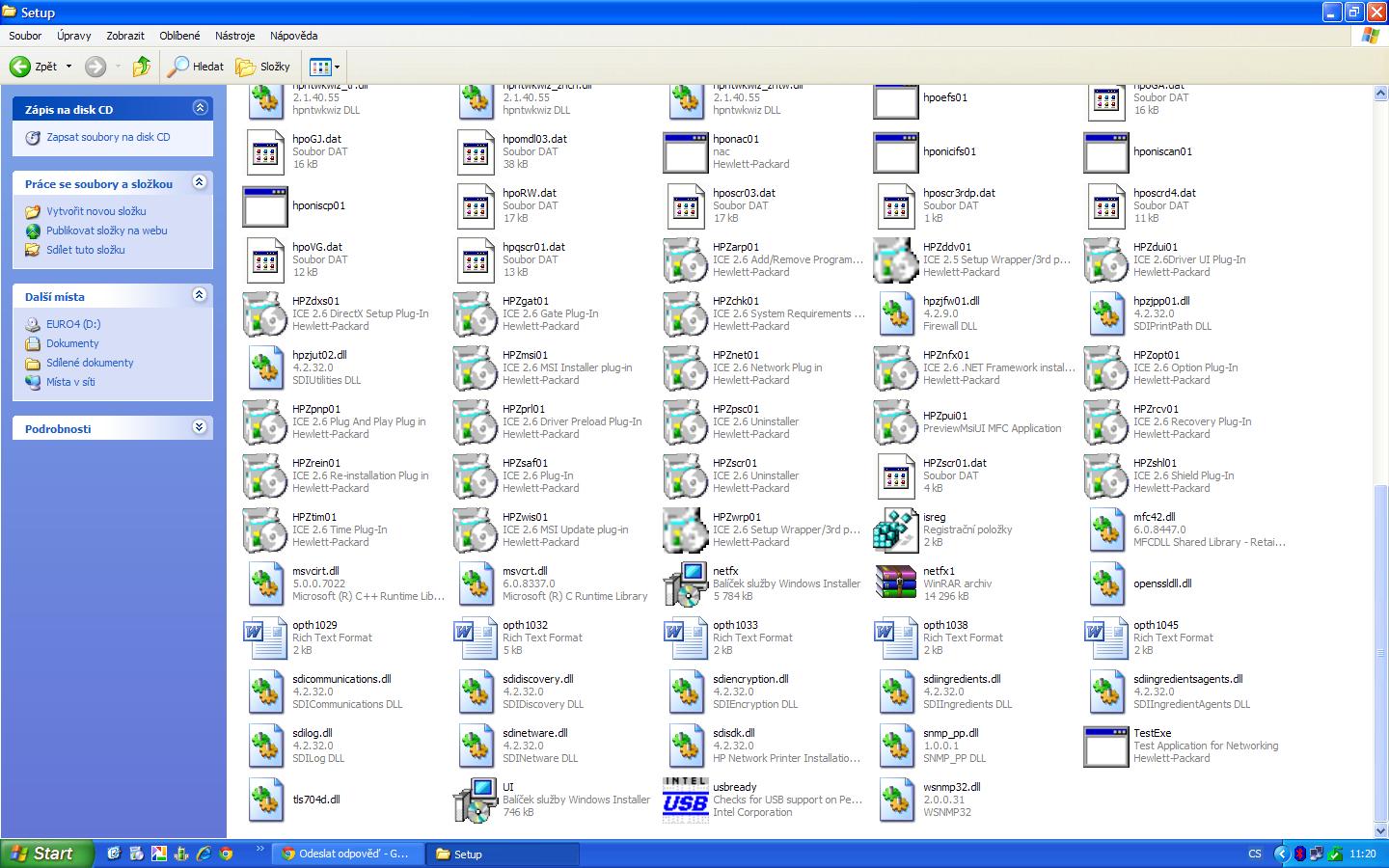Select the UI Windows Installer package icon
The image size is (1389, 868).
[x=476, y=800]
